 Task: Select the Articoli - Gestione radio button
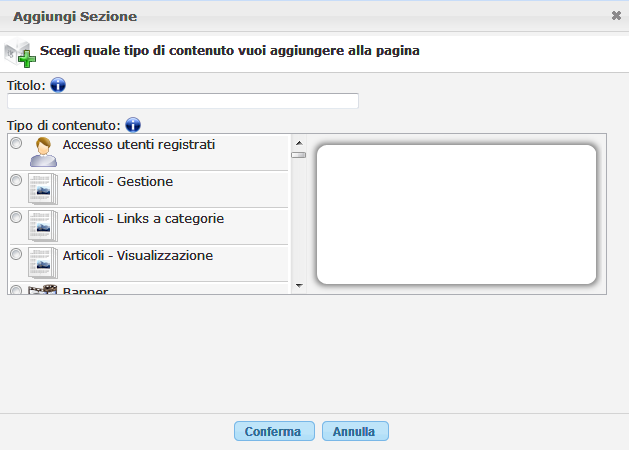pyautogui.click(x=16, y=181)
